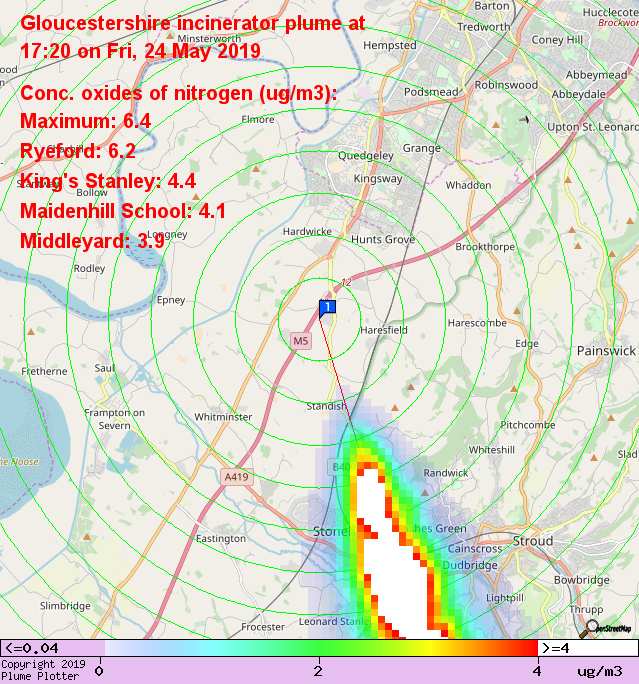The image size is (639, 684).
Task: Click the Kingsway place label
Action: 378,179
